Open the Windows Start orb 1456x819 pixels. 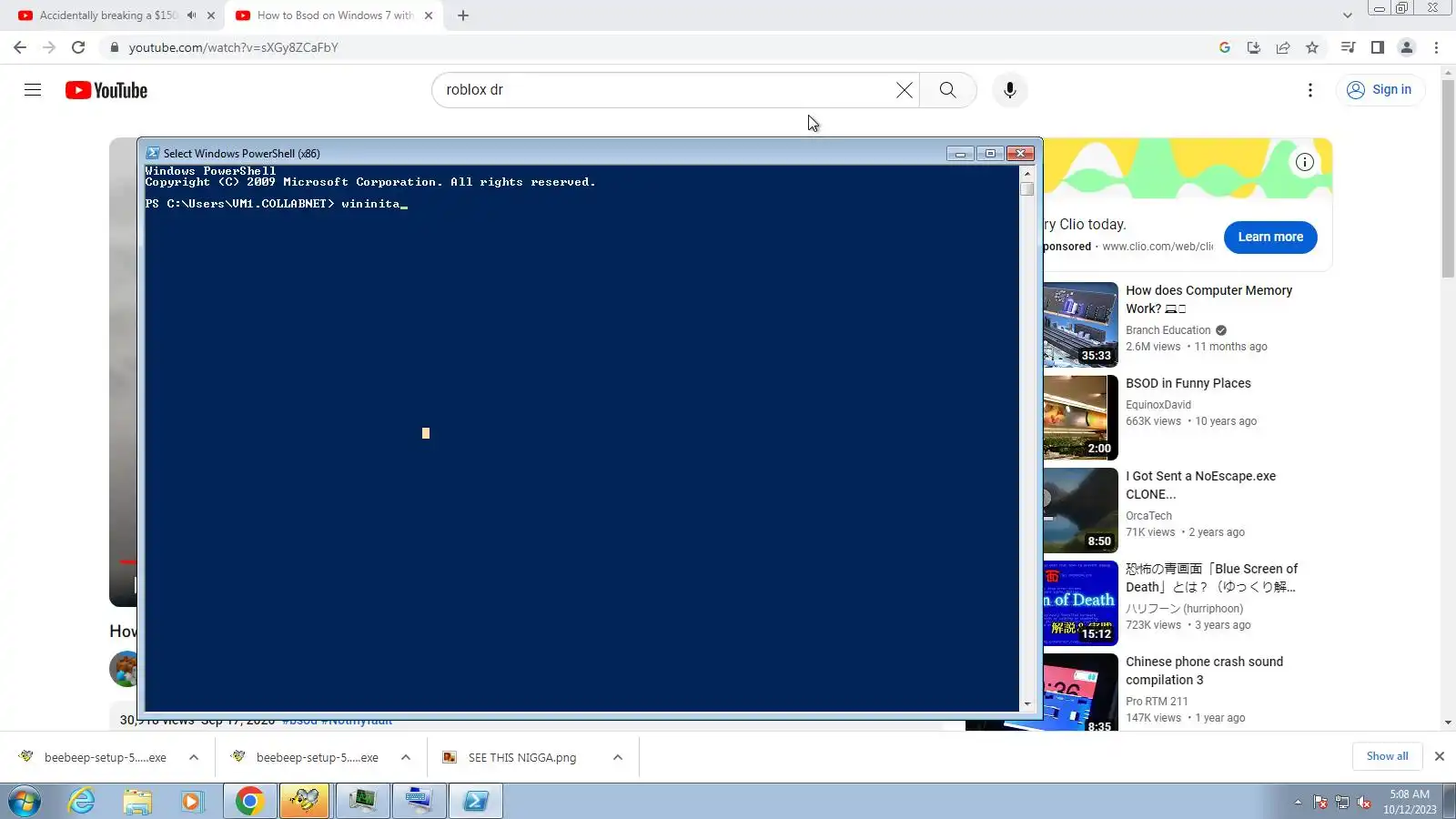25,801
